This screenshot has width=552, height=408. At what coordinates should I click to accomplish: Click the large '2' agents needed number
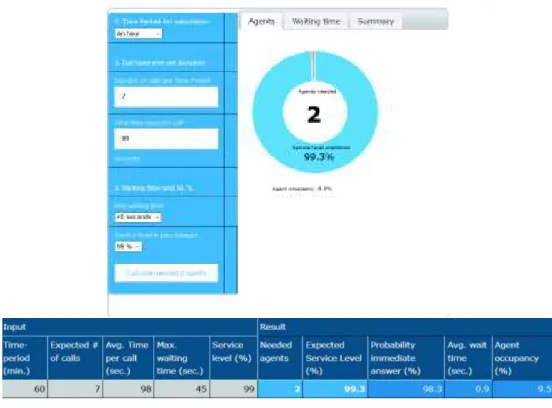click(x=314, y=115)
